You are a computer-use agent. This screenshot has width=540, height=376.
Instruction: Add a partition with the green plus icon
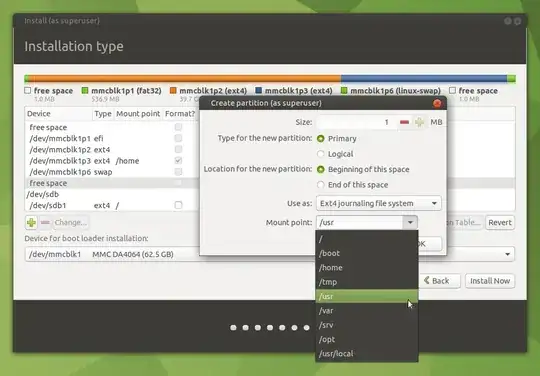pyautogui.click(x=31, y=222)
